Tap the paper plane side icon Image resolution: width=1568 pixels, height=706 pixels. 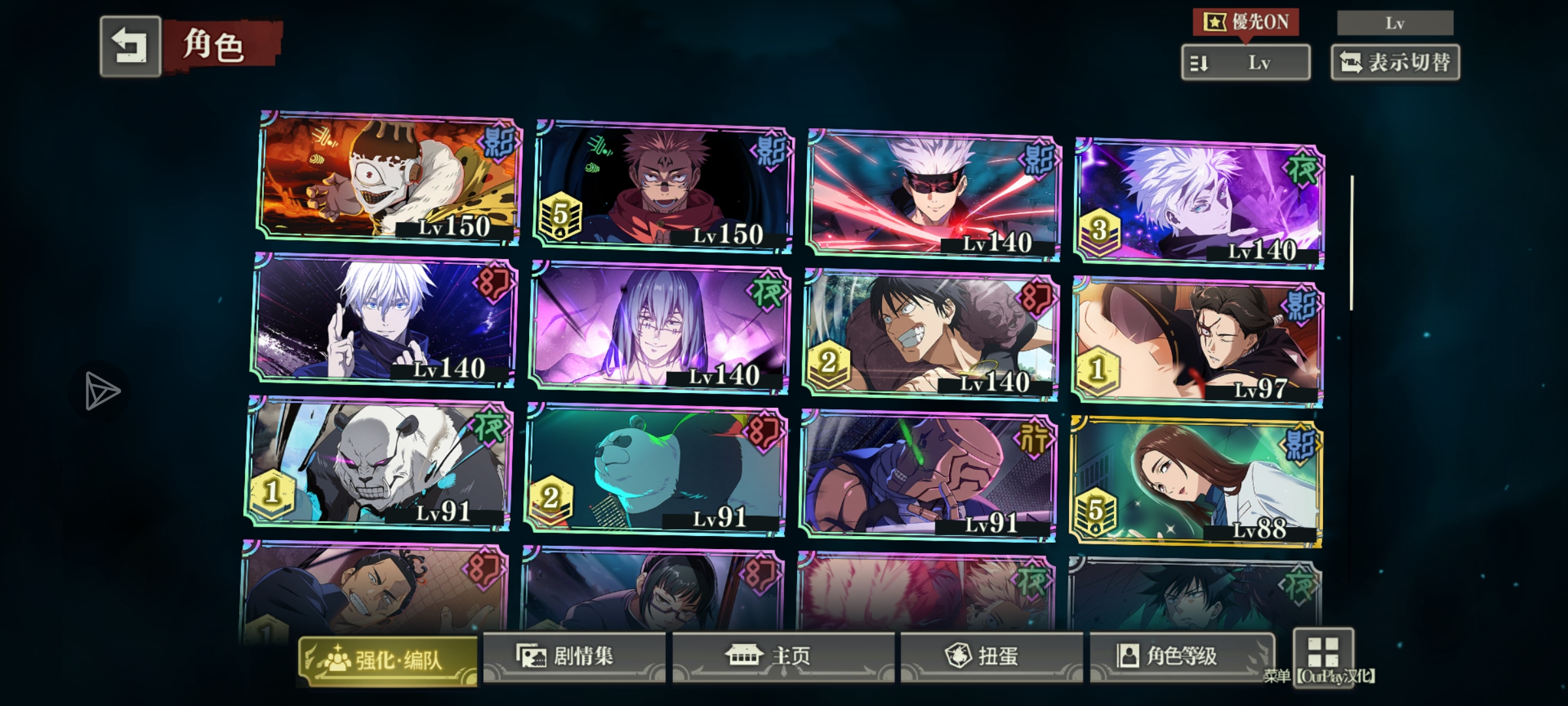[x=102, y=392]
